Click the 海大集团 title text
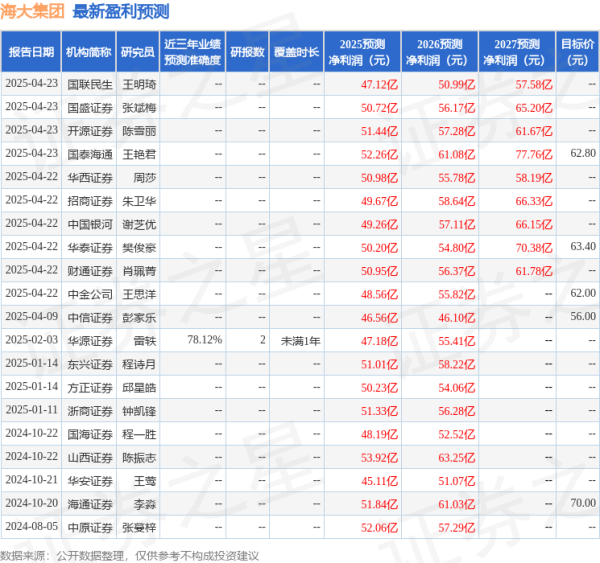The image size is (600, 563). point(32,11)
